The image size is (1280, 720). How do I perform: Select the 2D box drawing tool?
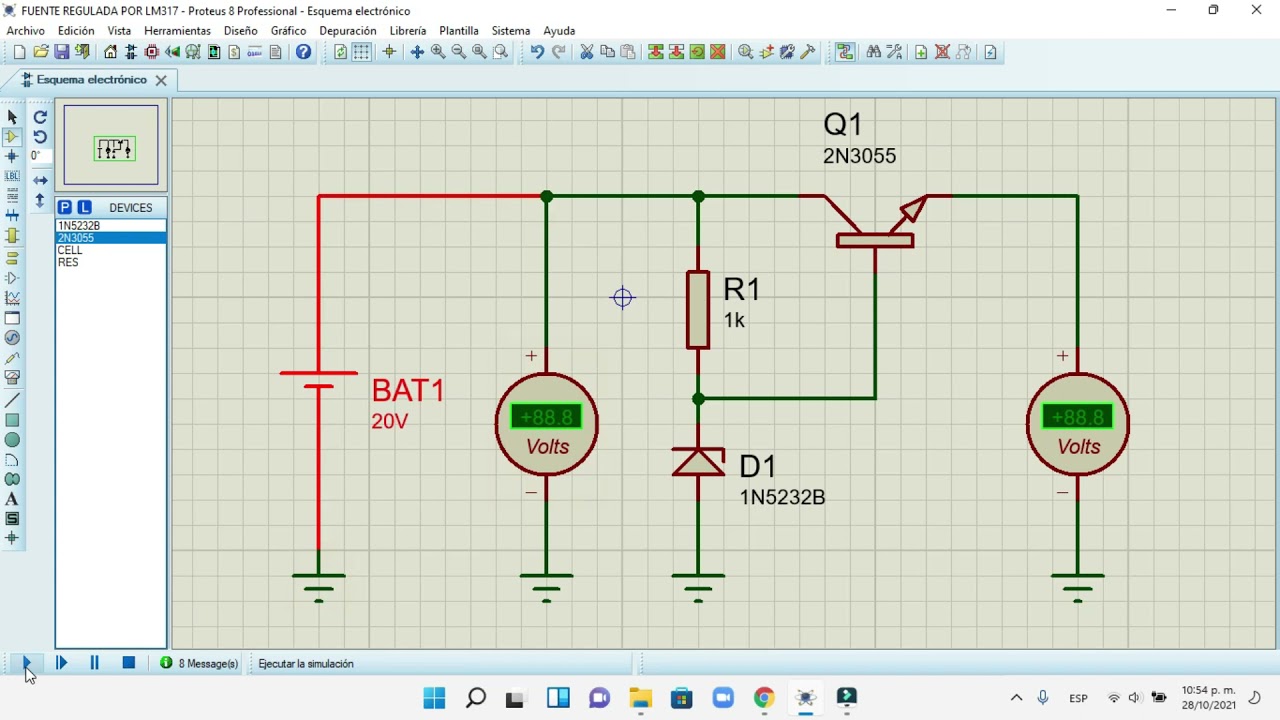(12, 420)
